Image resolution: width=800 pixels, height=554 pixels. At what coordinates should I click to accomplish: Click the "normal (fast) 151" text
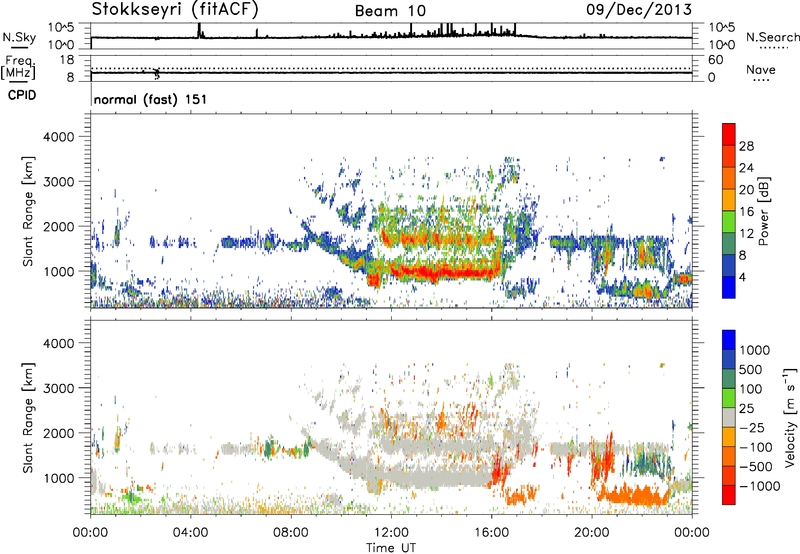(x=151, y=99)
